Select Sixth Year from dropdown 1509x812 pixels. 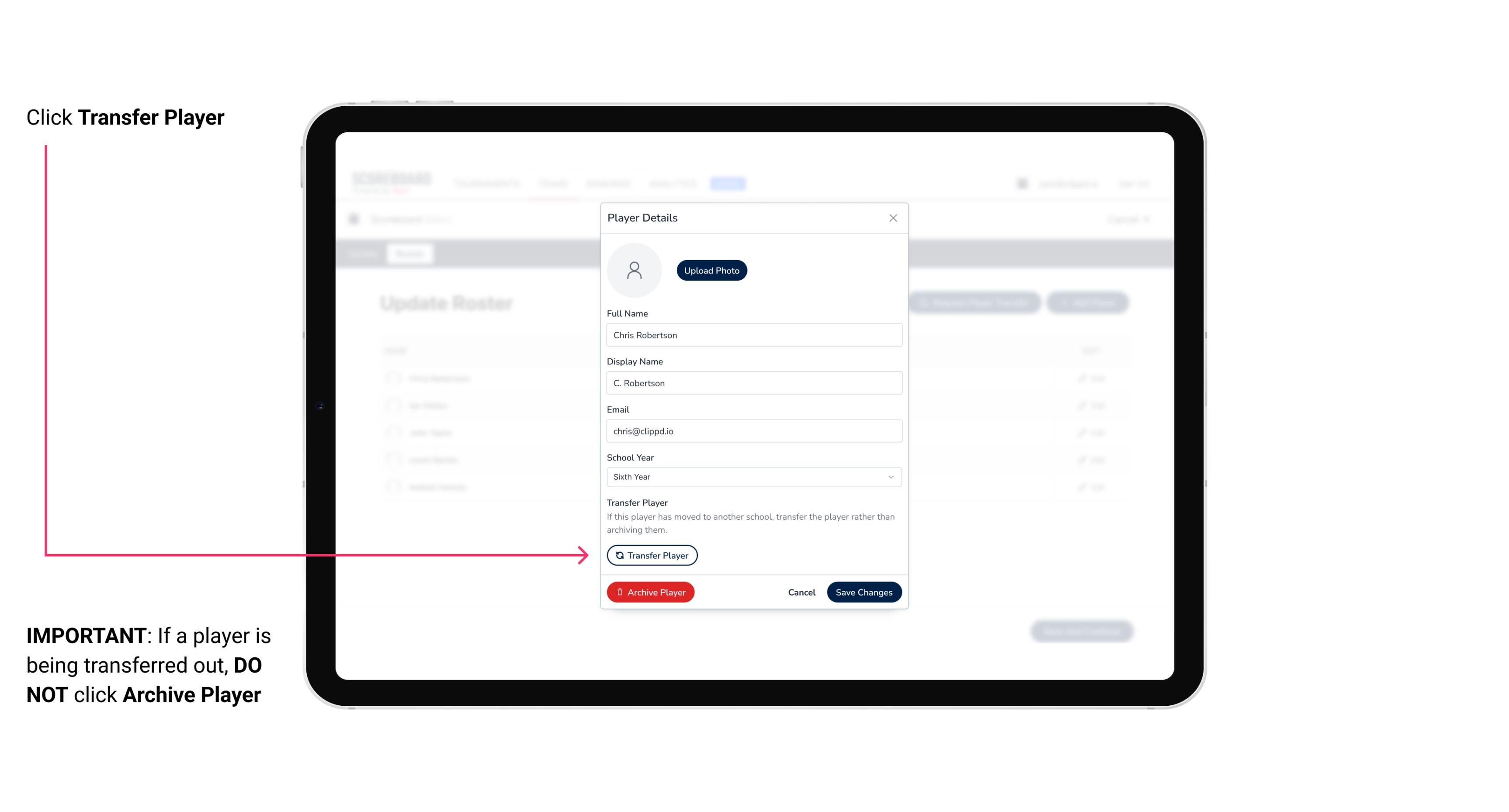752,476
